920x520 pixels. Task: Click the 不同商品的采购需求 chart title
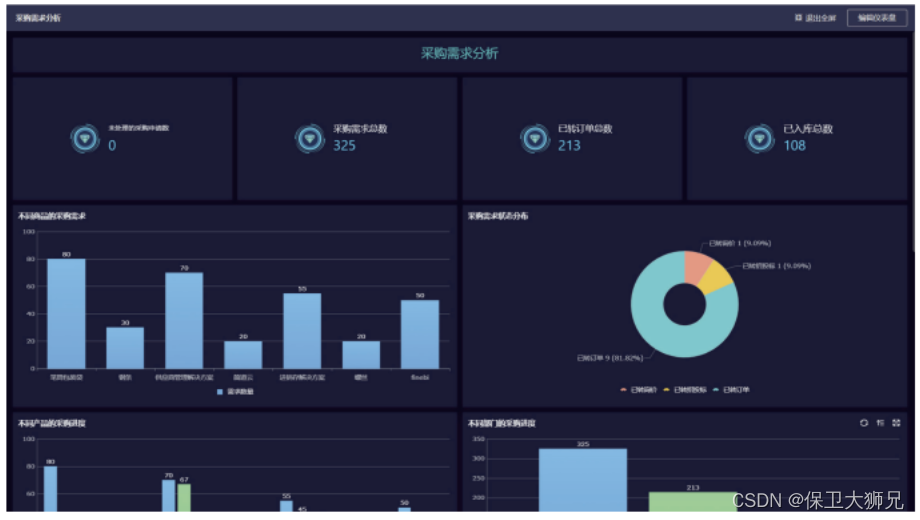pyautogui.click(x=52, y=216)
